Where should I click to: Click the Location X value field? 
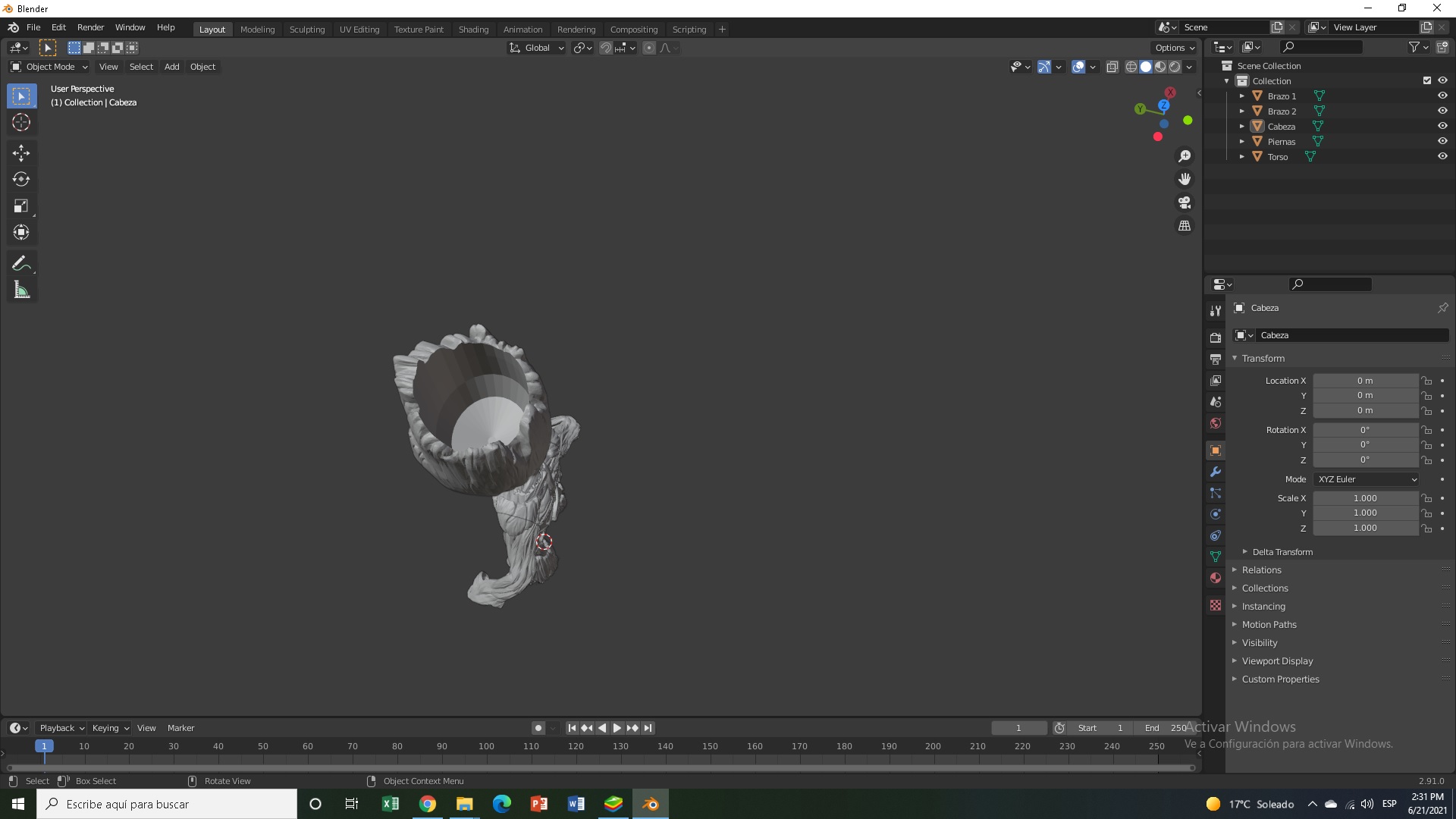1364,381
